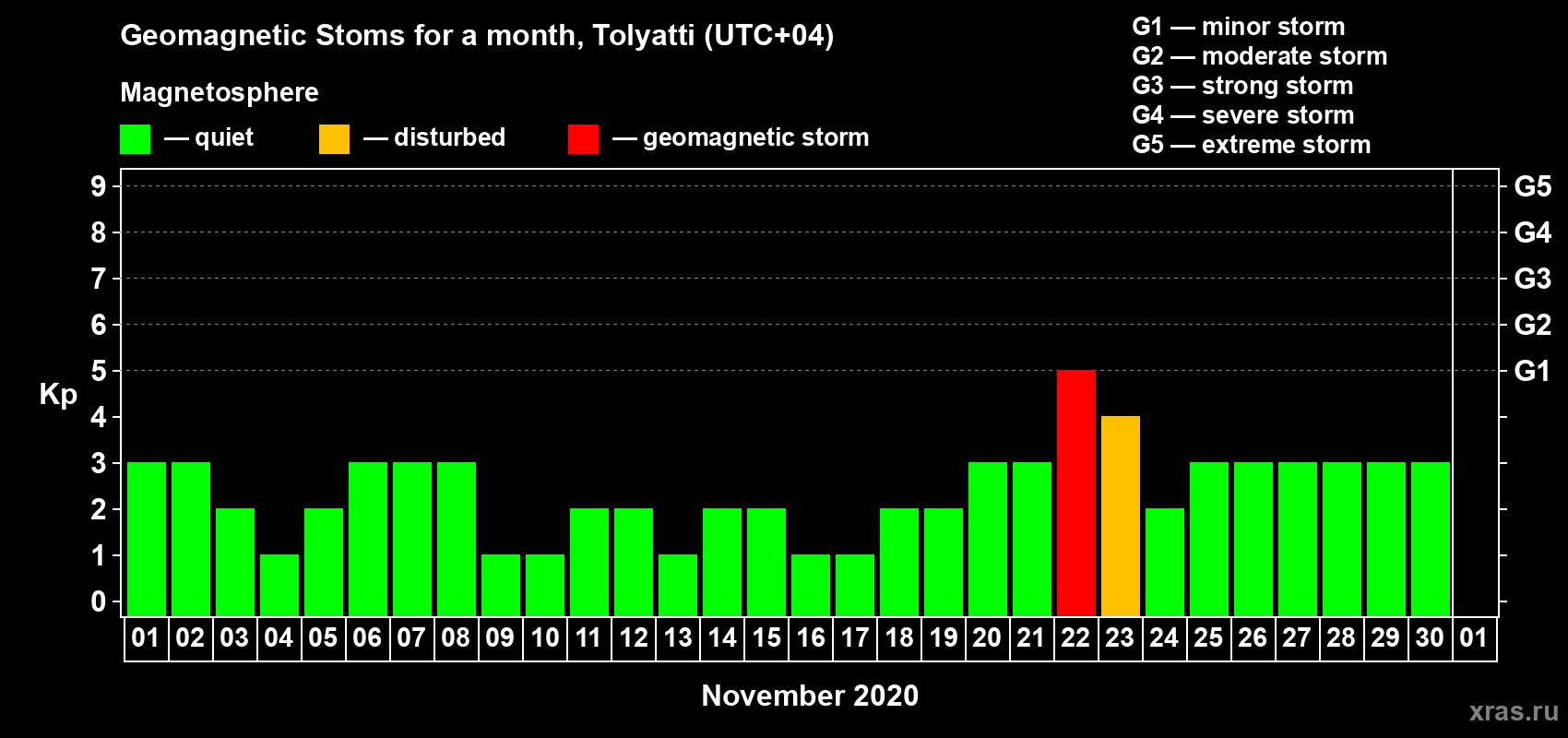Click the G5 label on right axis
1568x738 pixels.
[1533, 186]
